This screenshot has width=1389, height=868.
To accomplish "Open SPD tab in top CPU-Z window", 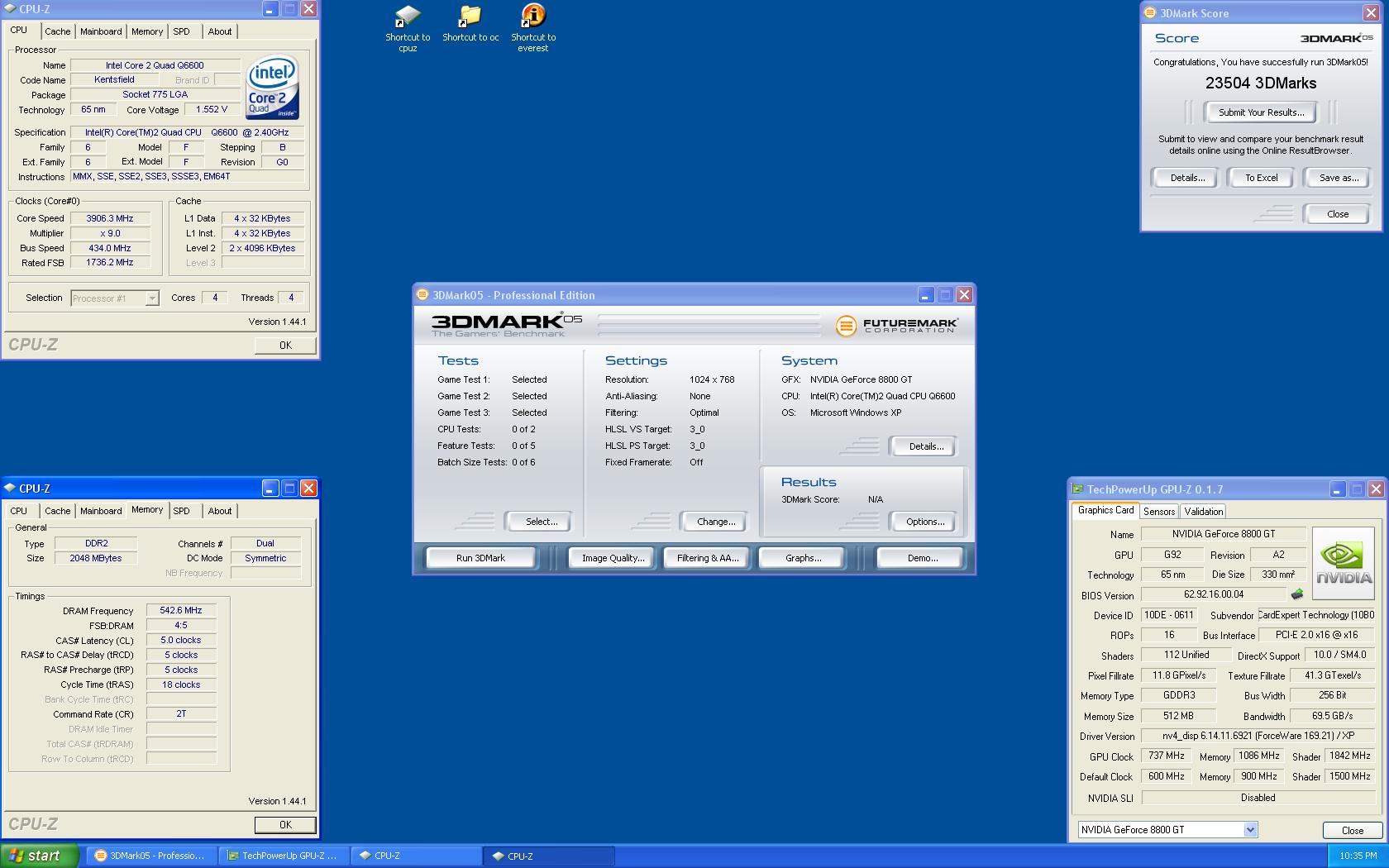I will click(182, 31).
